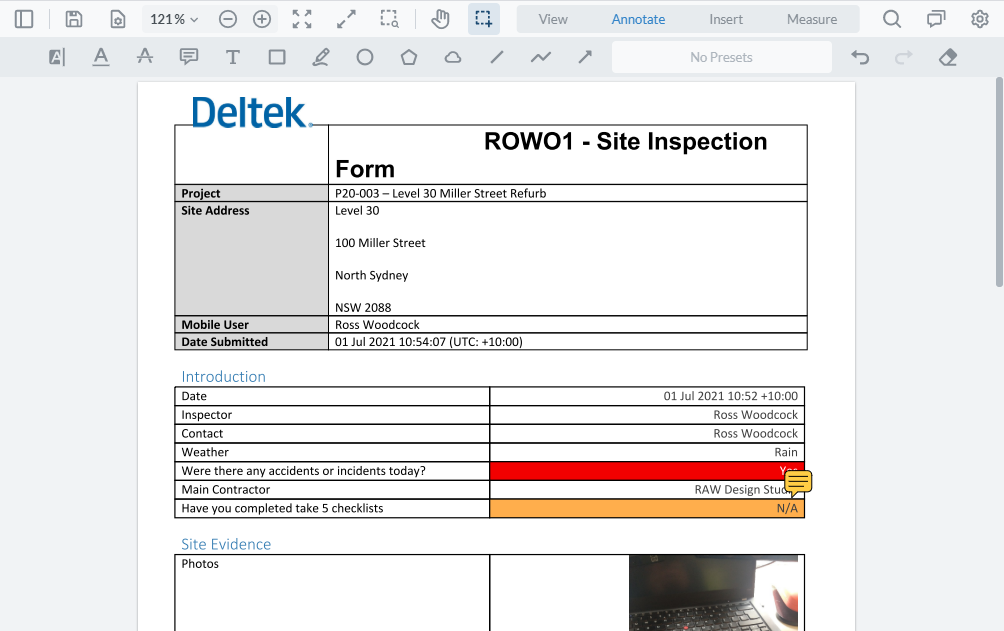
Task: Select the rectangle shape tool
Action: pos(277,58)
